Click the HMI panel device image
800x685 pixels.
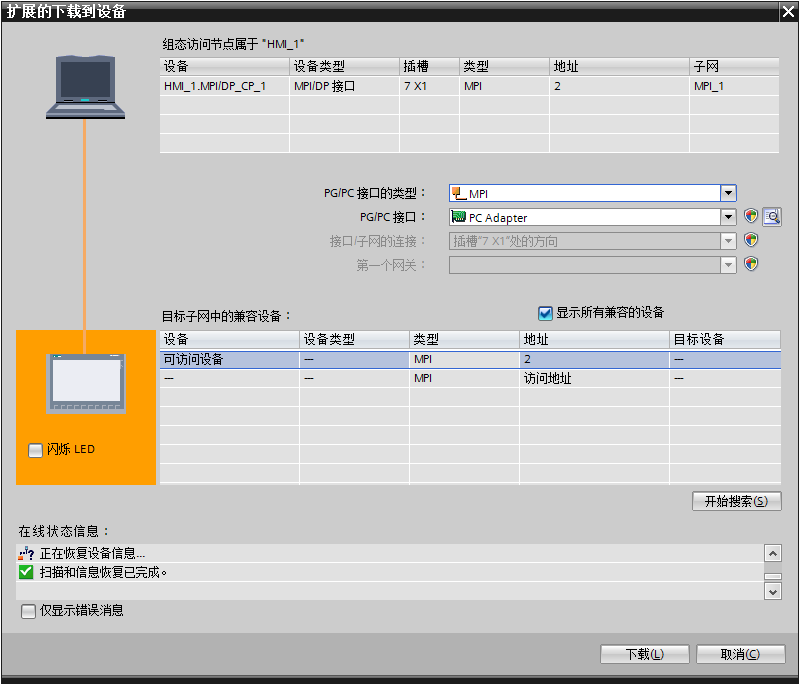point(86,384)
